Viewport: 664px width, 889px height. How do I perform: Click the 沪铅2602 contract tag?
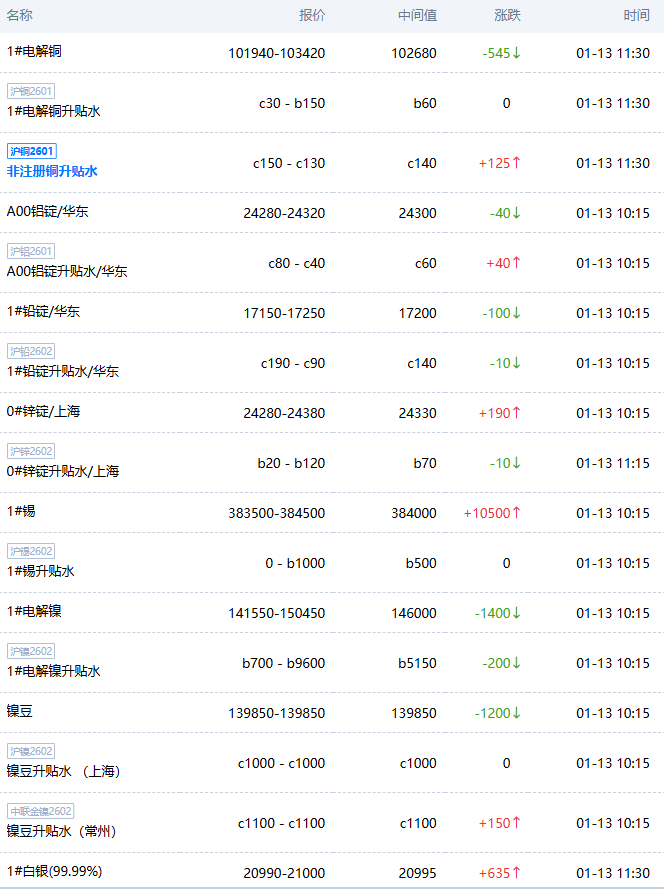coord(31,351)
